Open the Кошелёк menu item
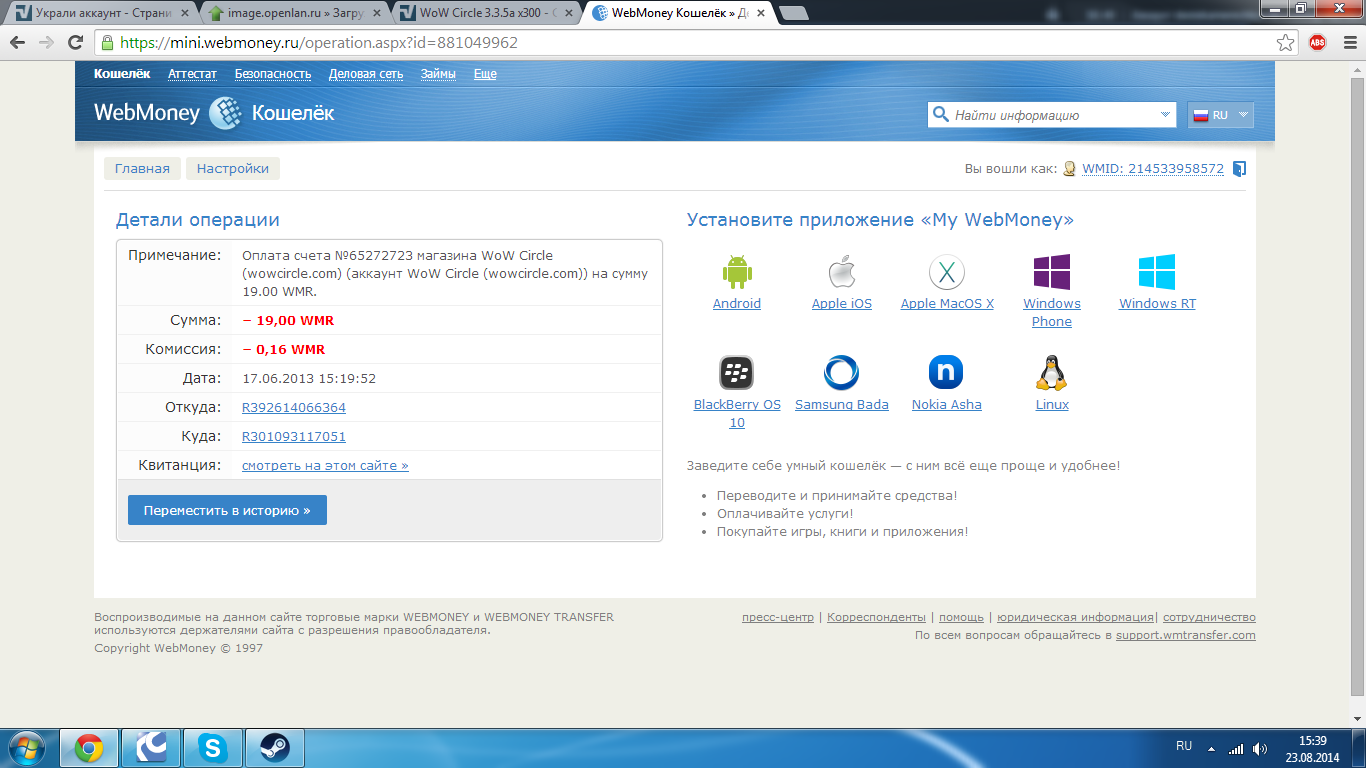 (122, 74)
